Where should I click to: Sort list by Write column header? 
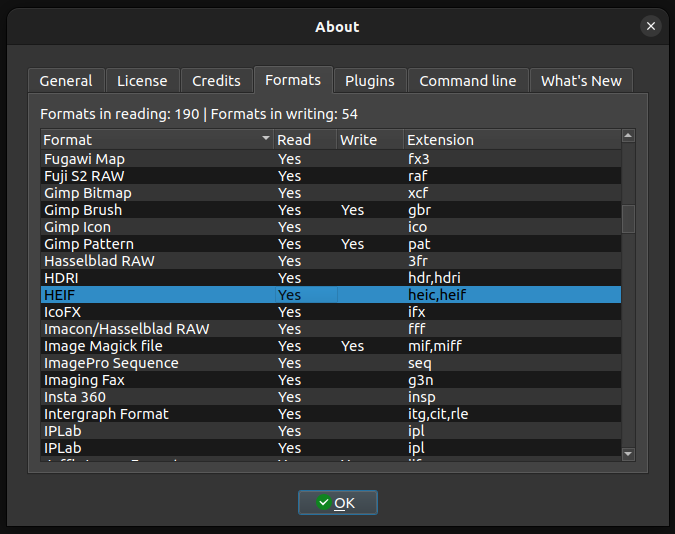(369, 140)
